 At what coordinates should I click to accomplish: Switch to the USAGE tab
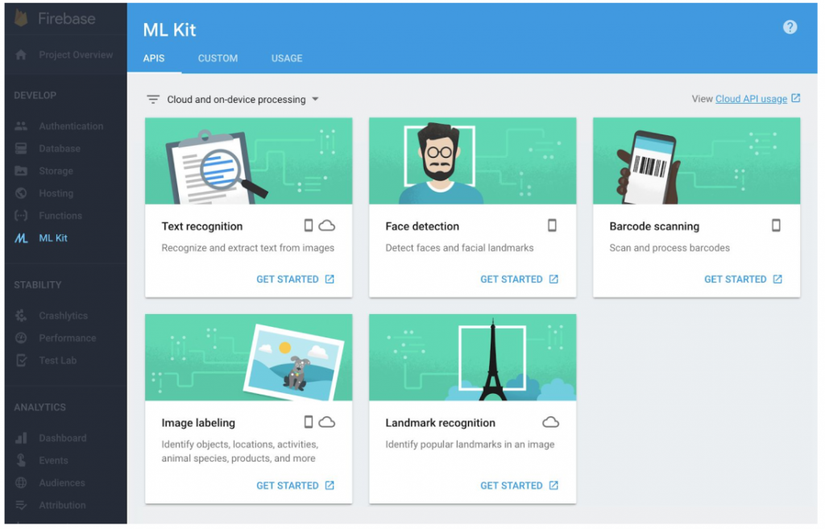(x=287, y=58)
